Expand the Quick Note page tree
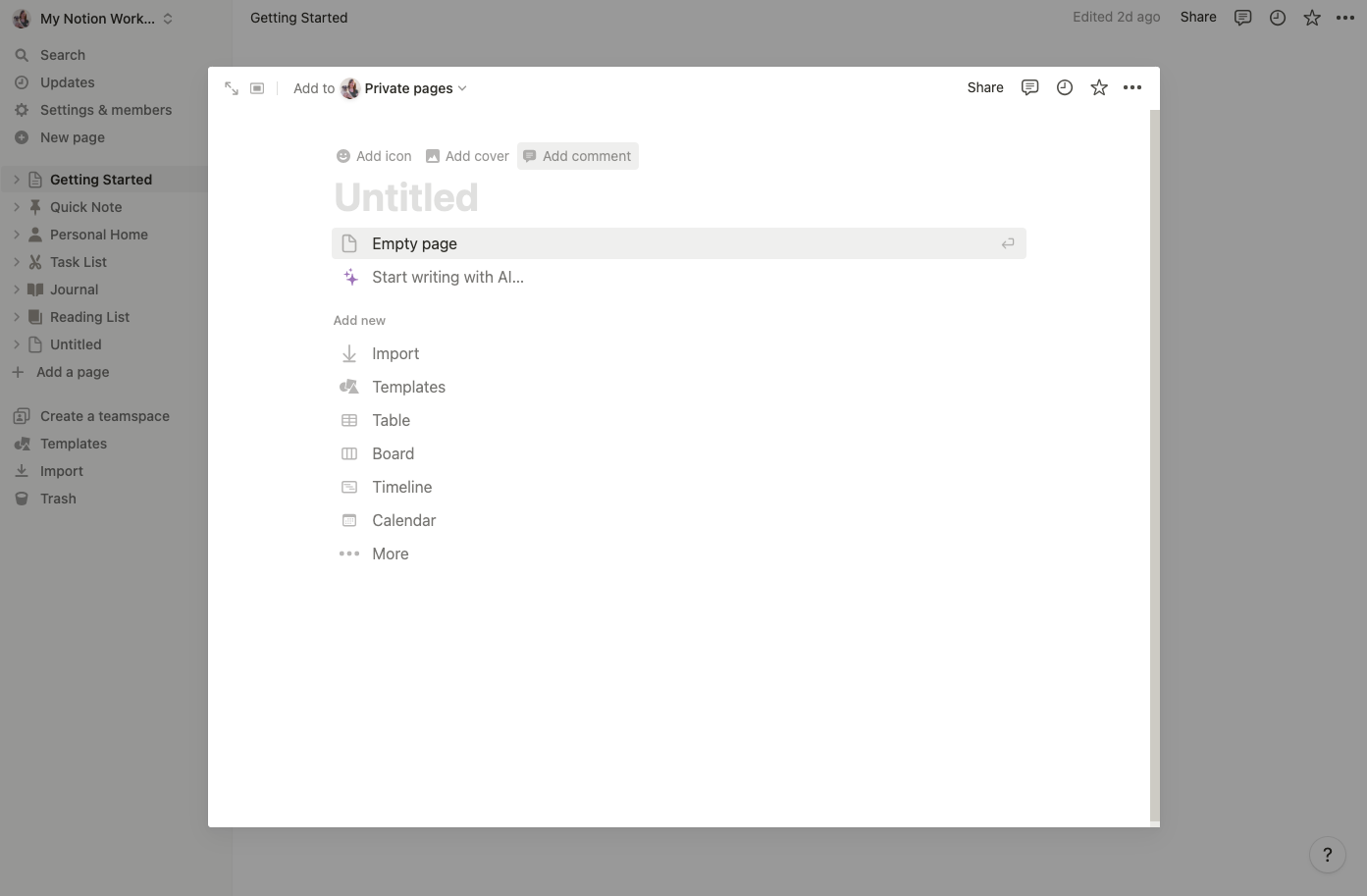 point(17,207)
